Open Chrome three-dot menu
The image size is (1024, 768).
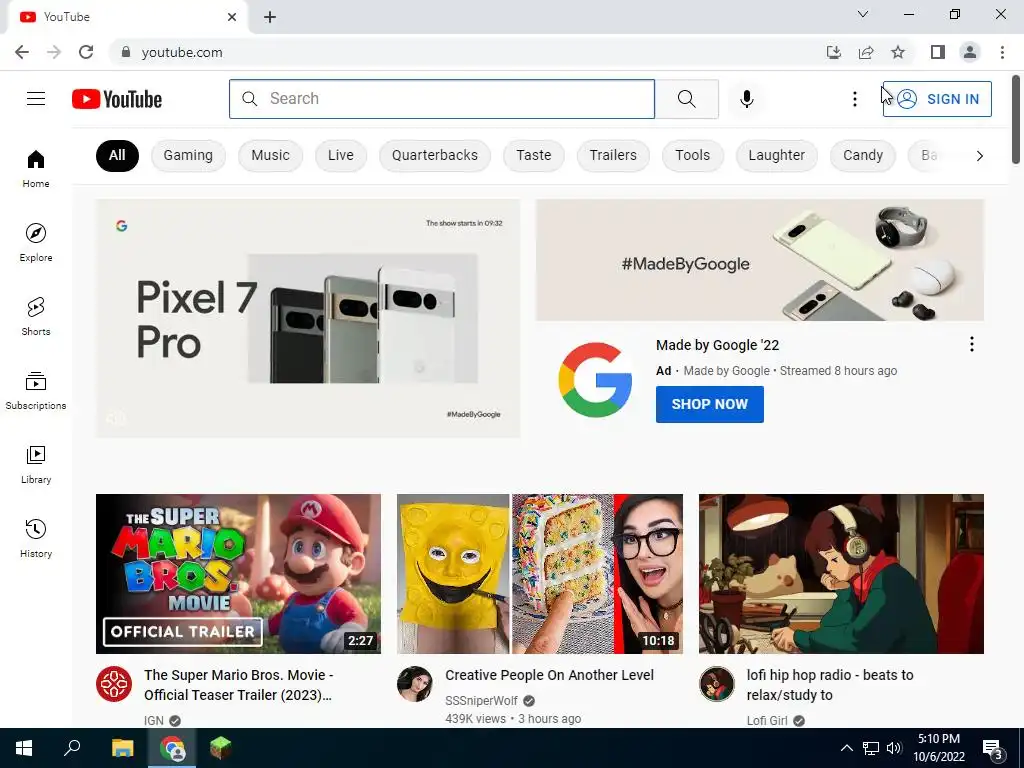pos(1002,52)
